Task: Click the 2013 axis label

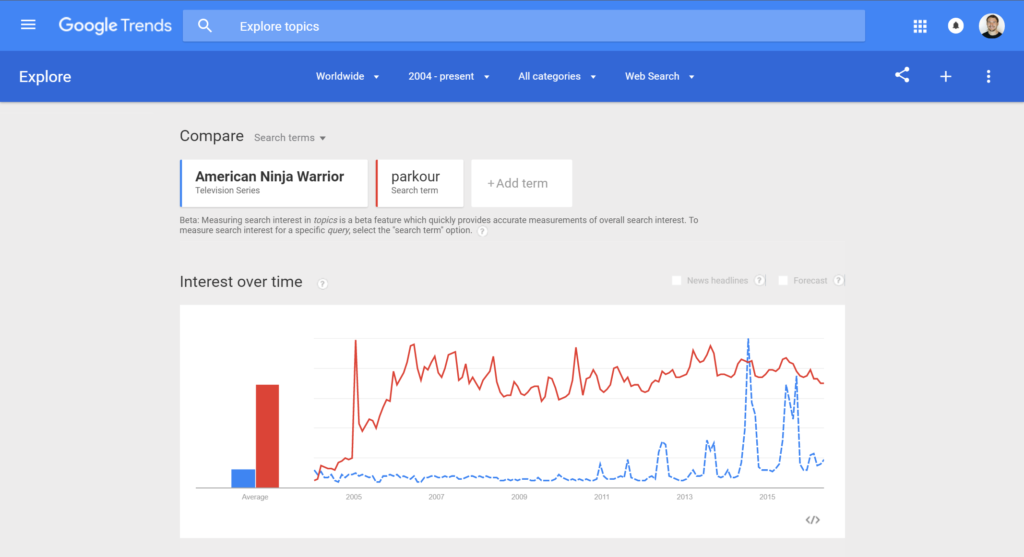Action: (684, 497)
